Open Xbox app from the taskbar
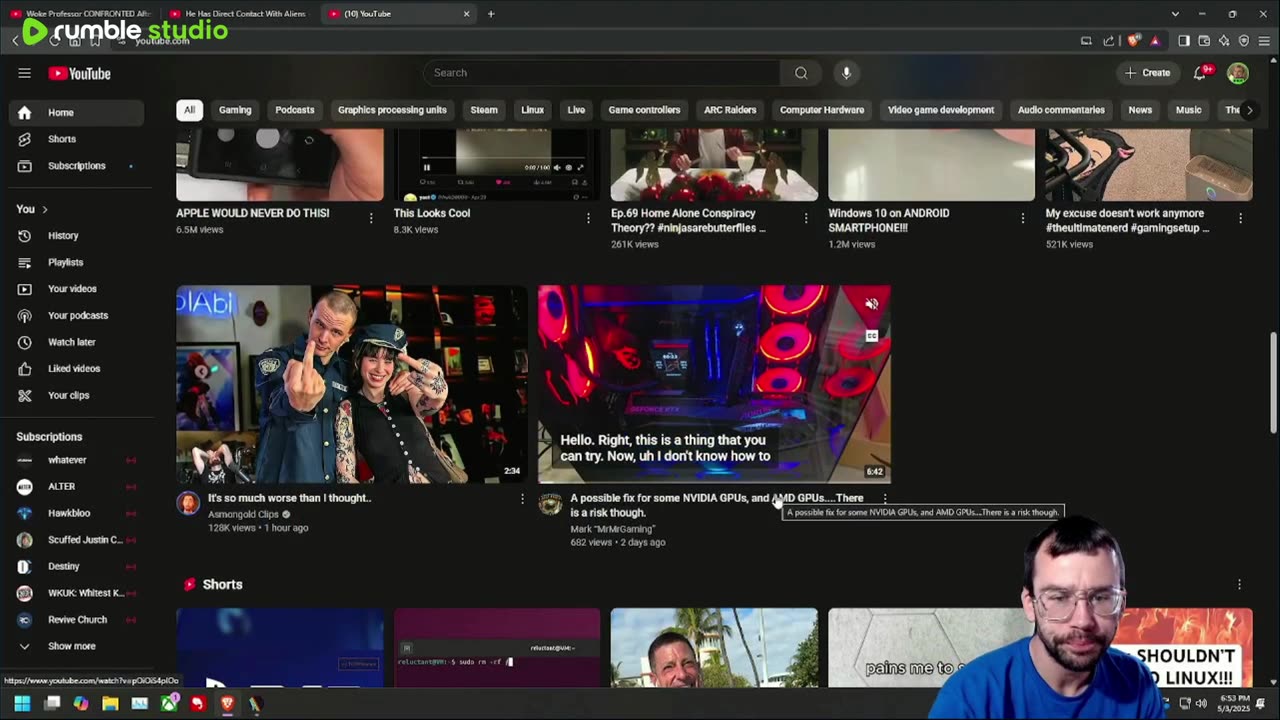The height and width of the screenshot is (720, 1280). [169, 704]
